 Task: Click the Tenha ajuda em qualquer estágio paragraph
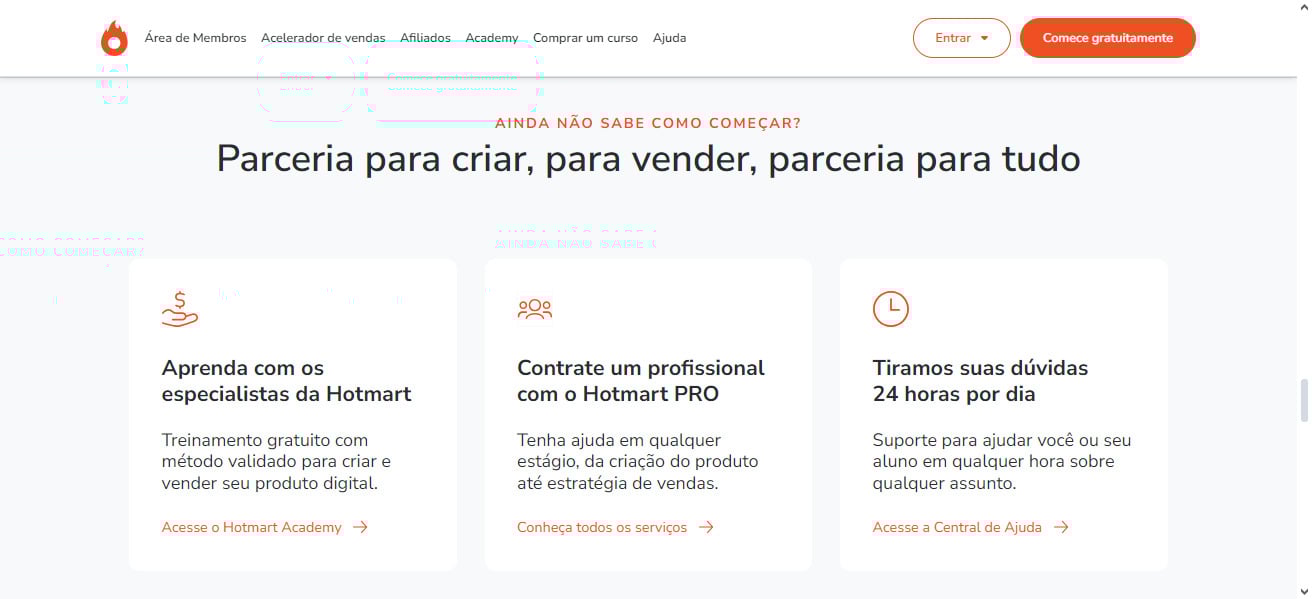click(x=637, y=462)
